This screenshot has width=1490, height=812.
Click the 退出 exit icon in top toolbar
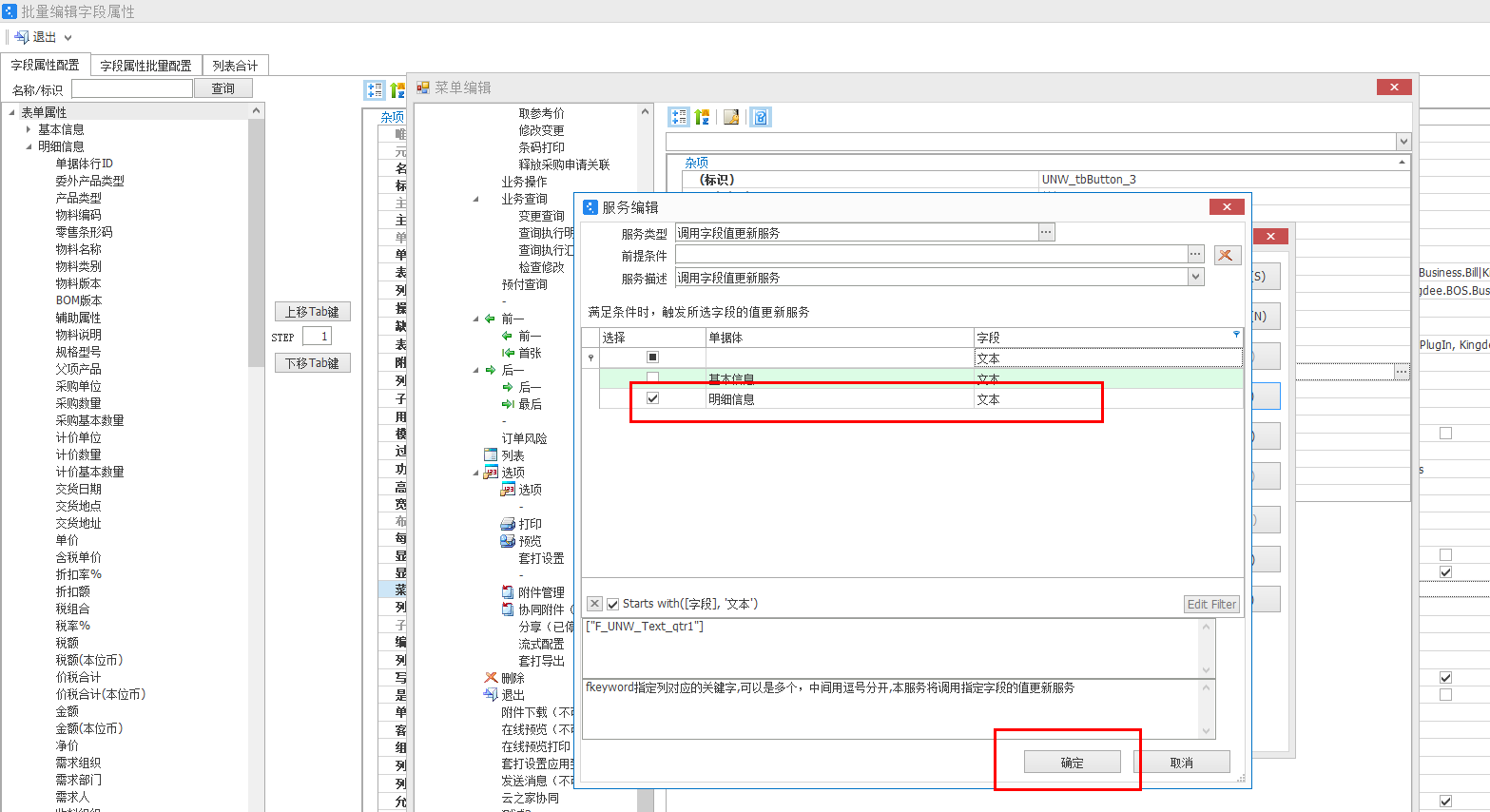tap(22, 37)
